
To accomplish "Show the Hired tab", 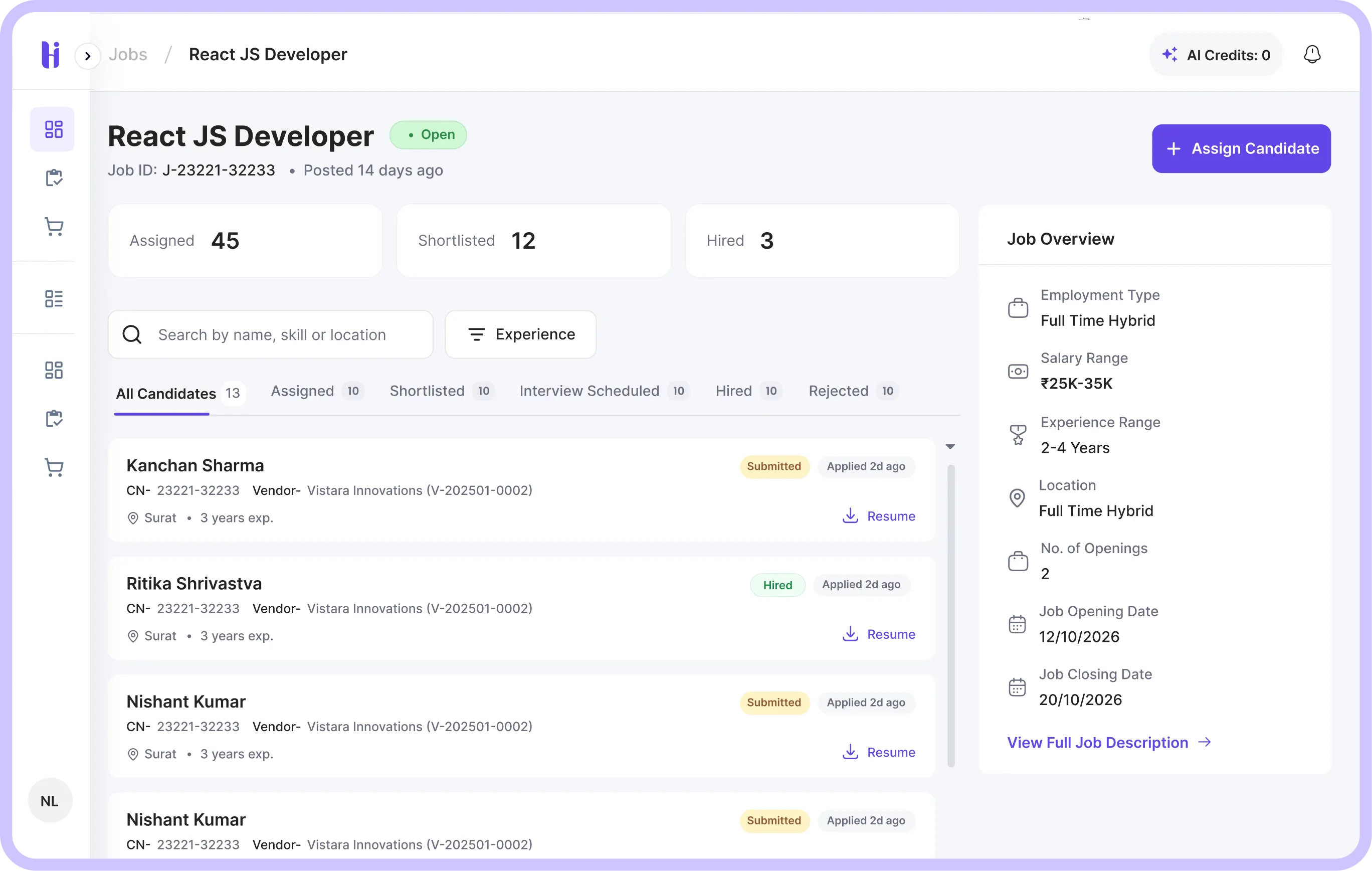I will (x=749, y=391).
